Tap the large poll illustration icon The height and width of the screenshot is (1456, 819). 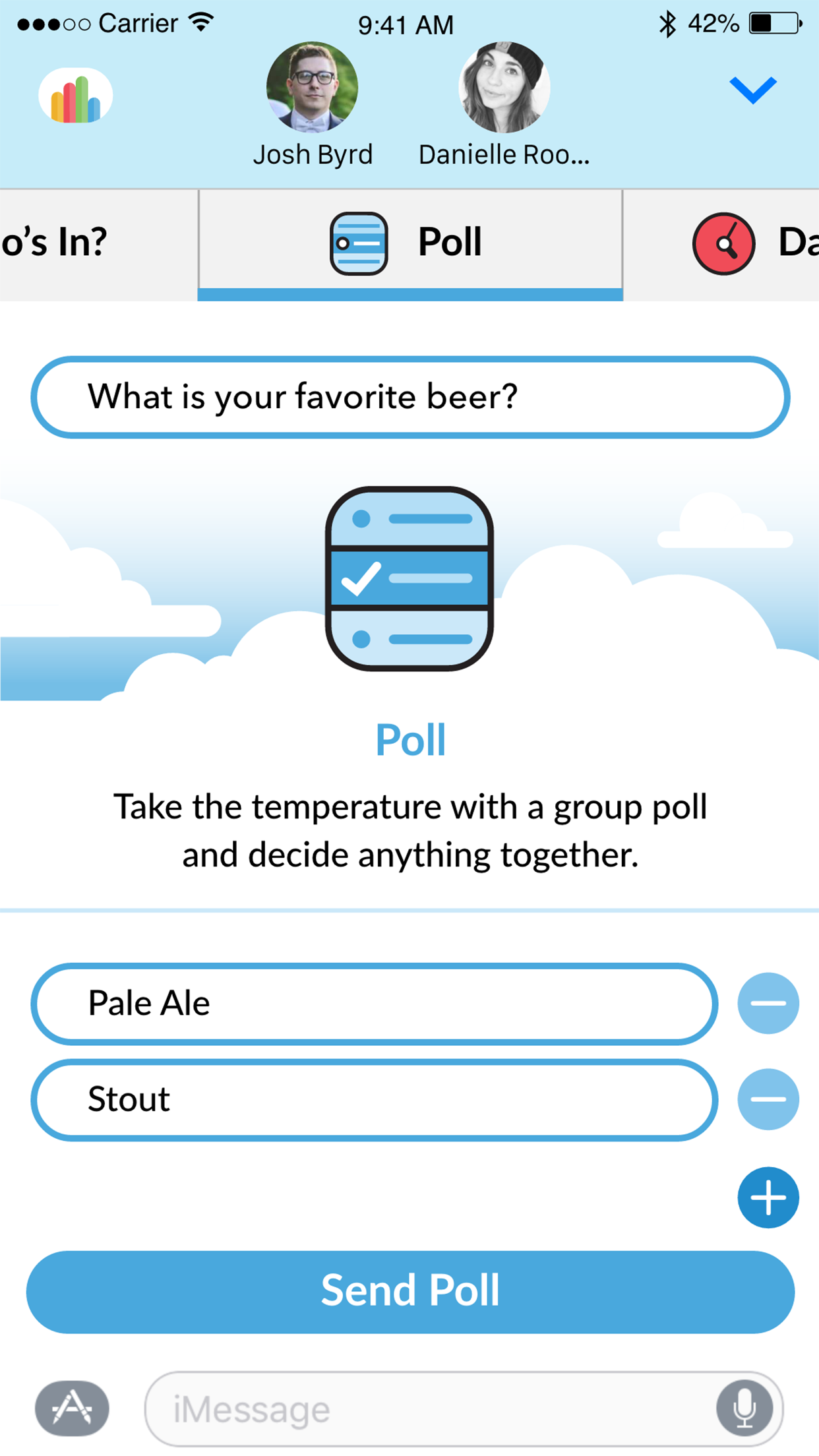click(x=409, y=578)
